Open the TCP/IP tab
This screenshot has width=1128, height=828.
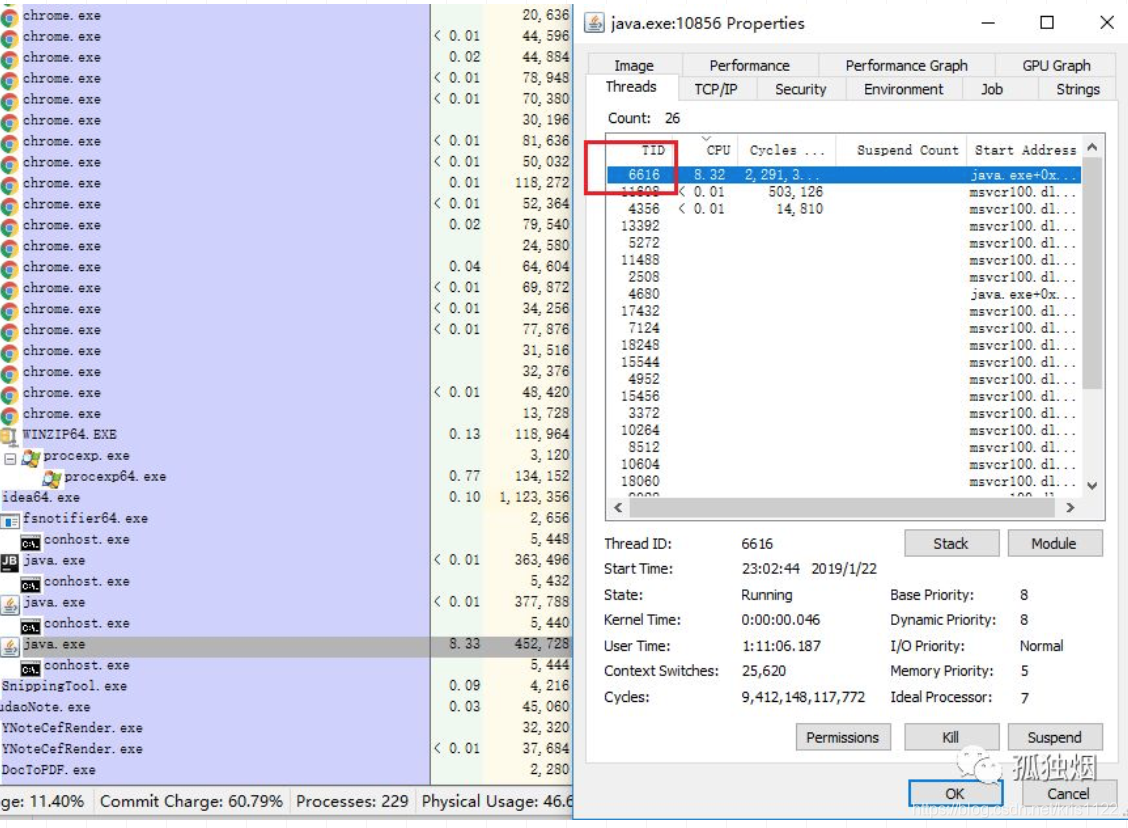point(715,89)
